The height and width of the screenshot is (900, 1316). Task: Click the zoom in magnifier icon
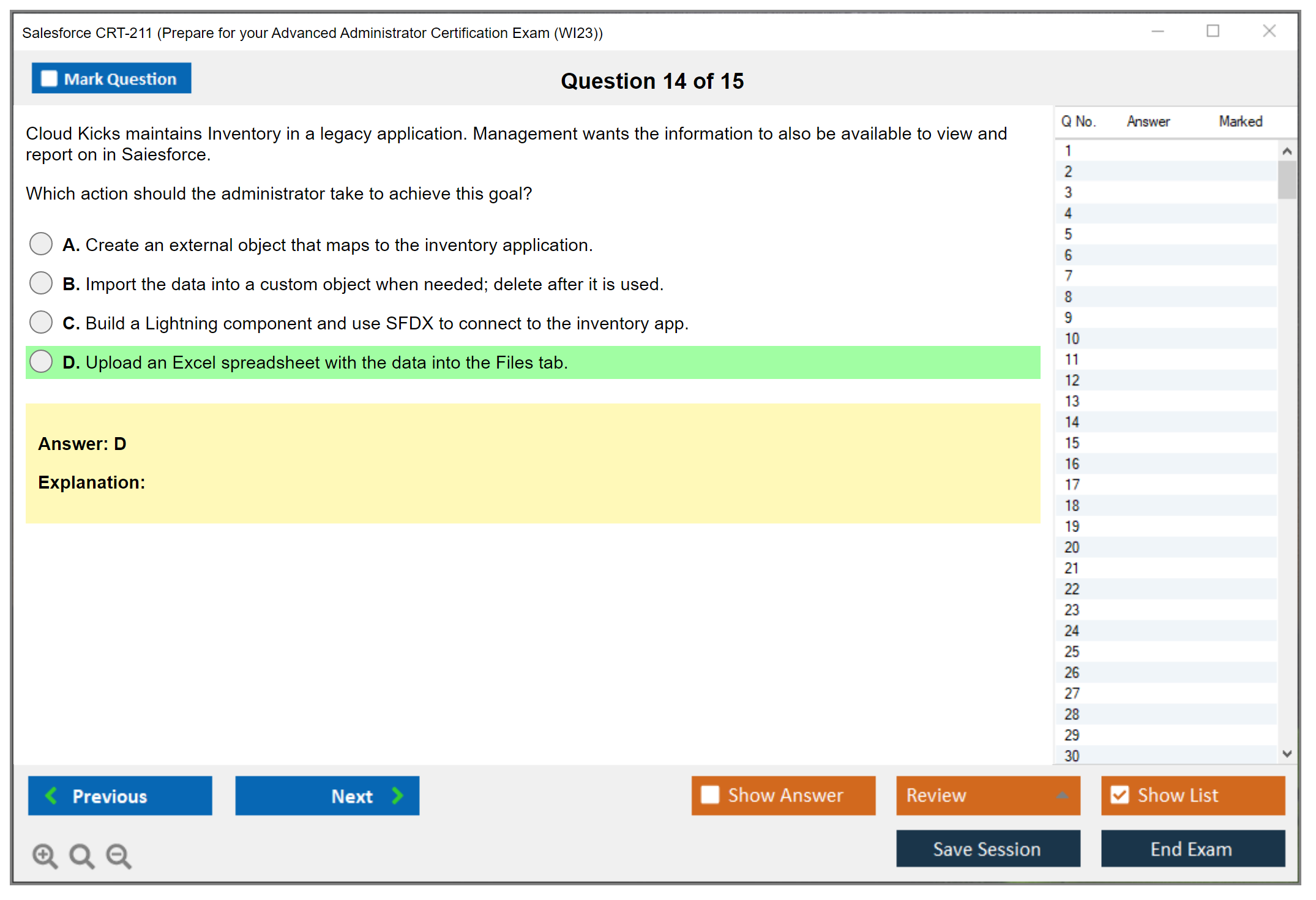(x=44, y=855)
